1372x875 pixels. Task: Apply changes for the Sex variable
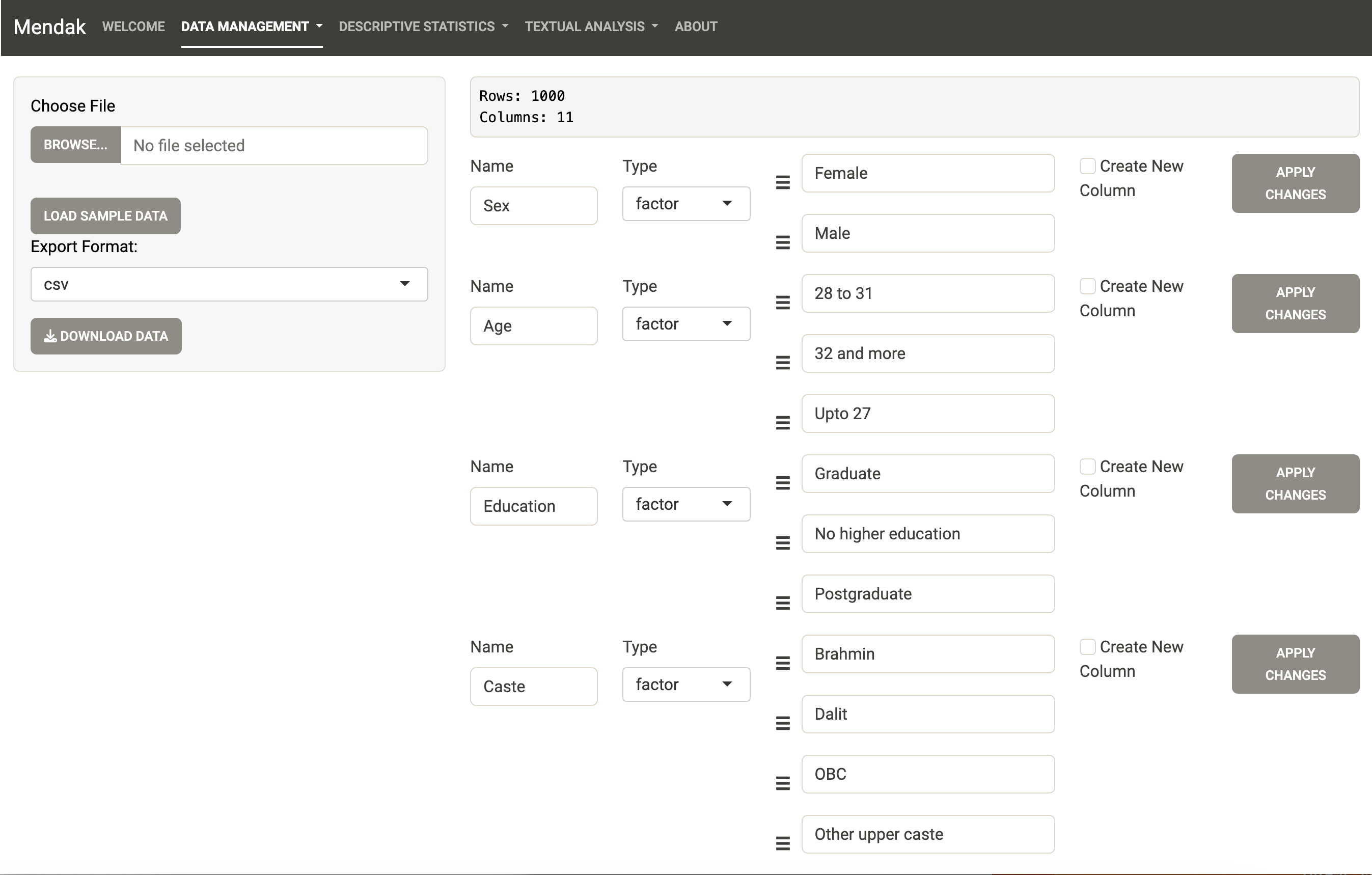pos(1295,183)
